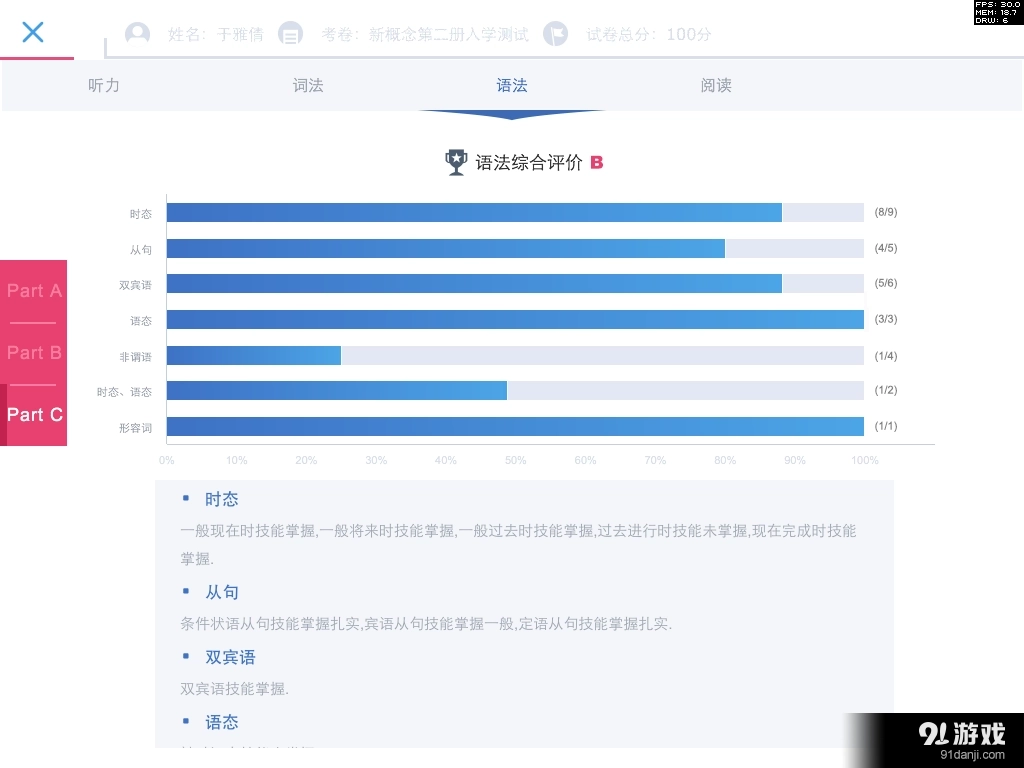Select the Part A section toggle

(33, 291)
